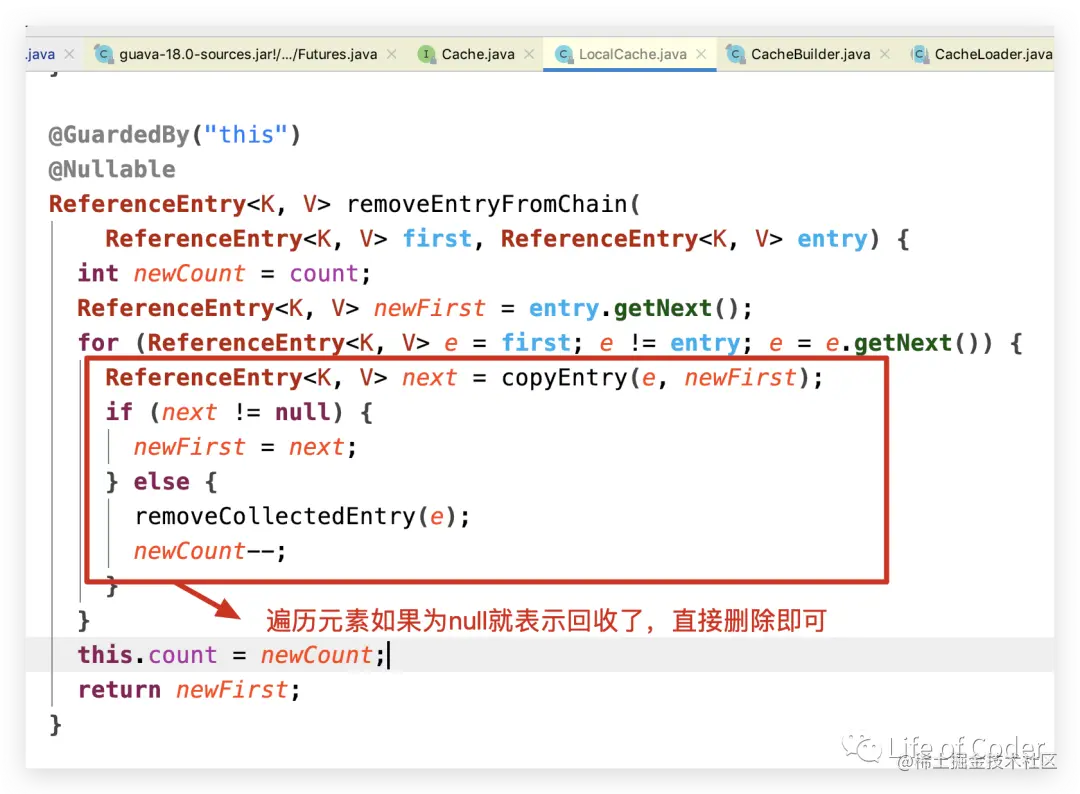Click the LocalCache.java class icon
The width and height of the screenshot is (1080, 794).
point(563,54)
